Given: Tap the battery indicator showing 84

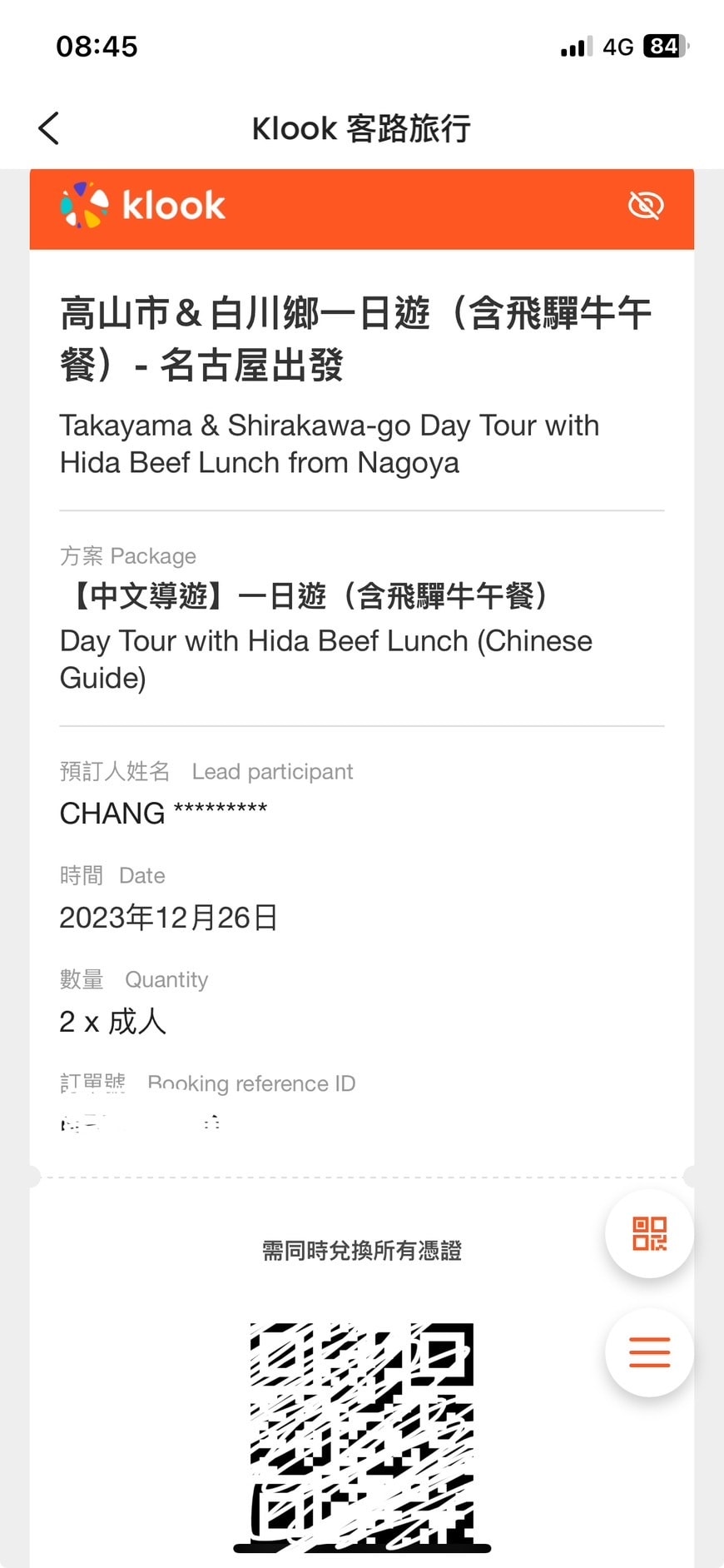Looking at the screenshot, I should pos(666,47).
